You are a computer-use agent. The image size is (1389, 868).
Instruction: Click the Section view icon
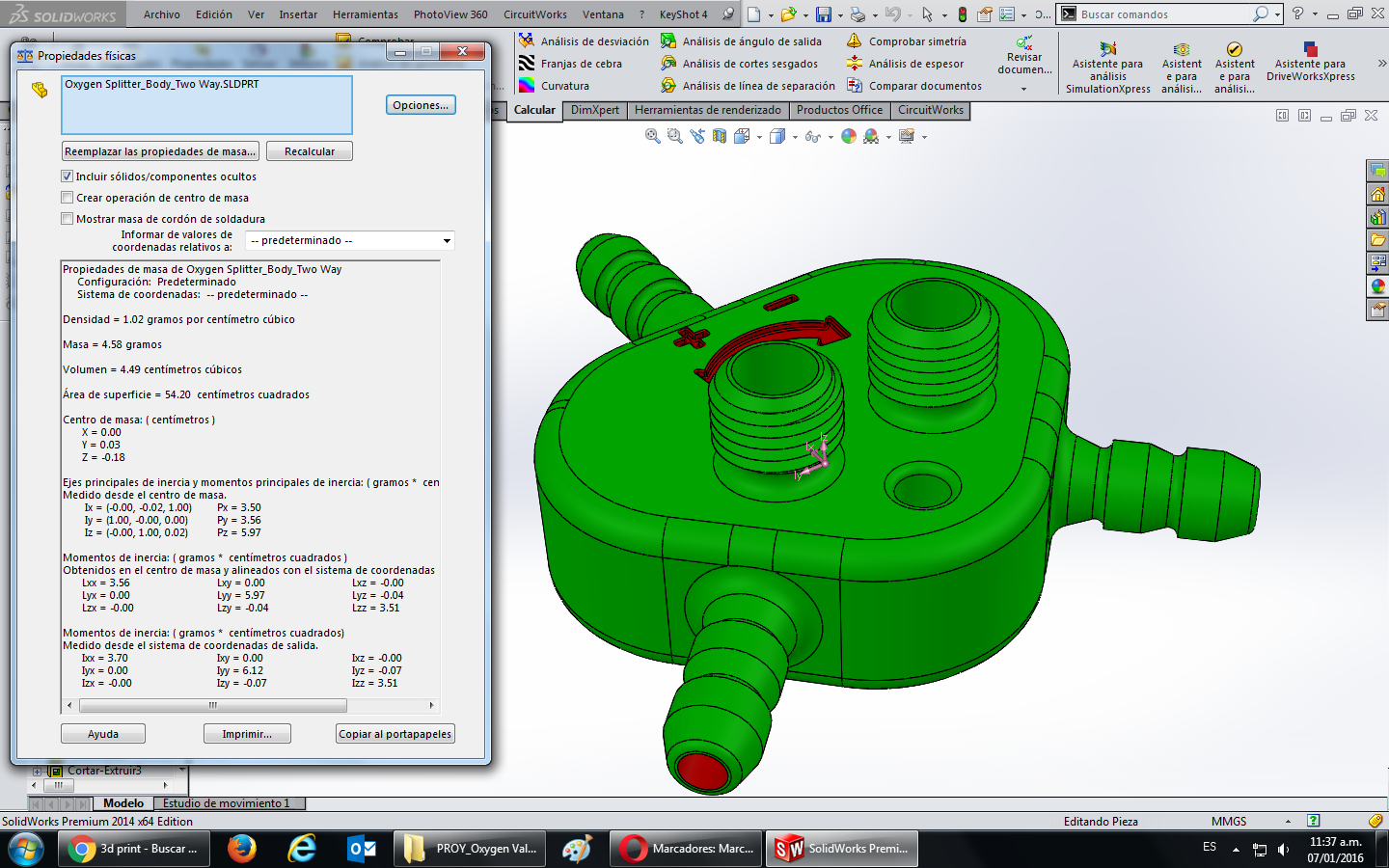coord(720,137)
